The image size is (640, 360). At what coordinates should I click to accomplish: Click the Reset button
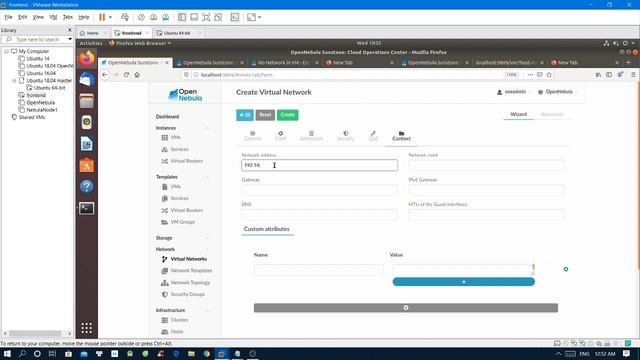265,115
